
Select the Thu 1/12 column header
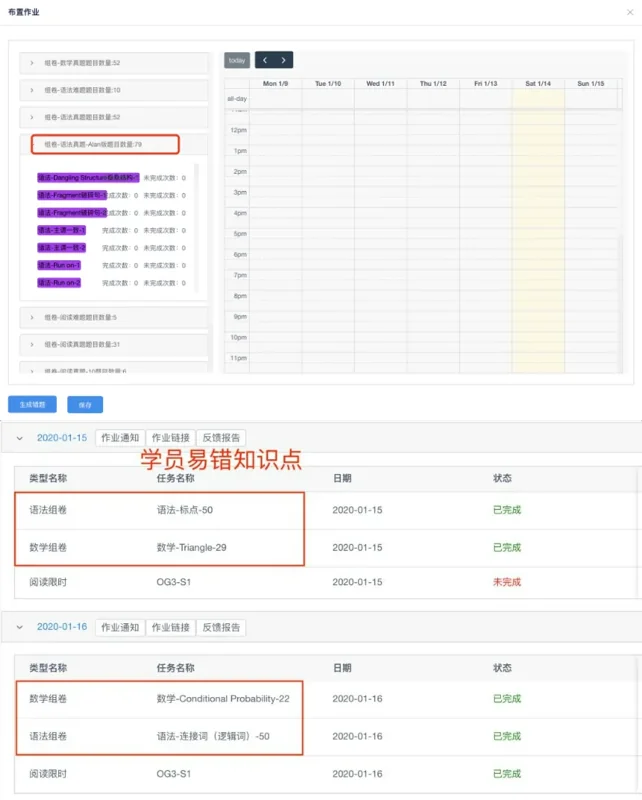433,84
